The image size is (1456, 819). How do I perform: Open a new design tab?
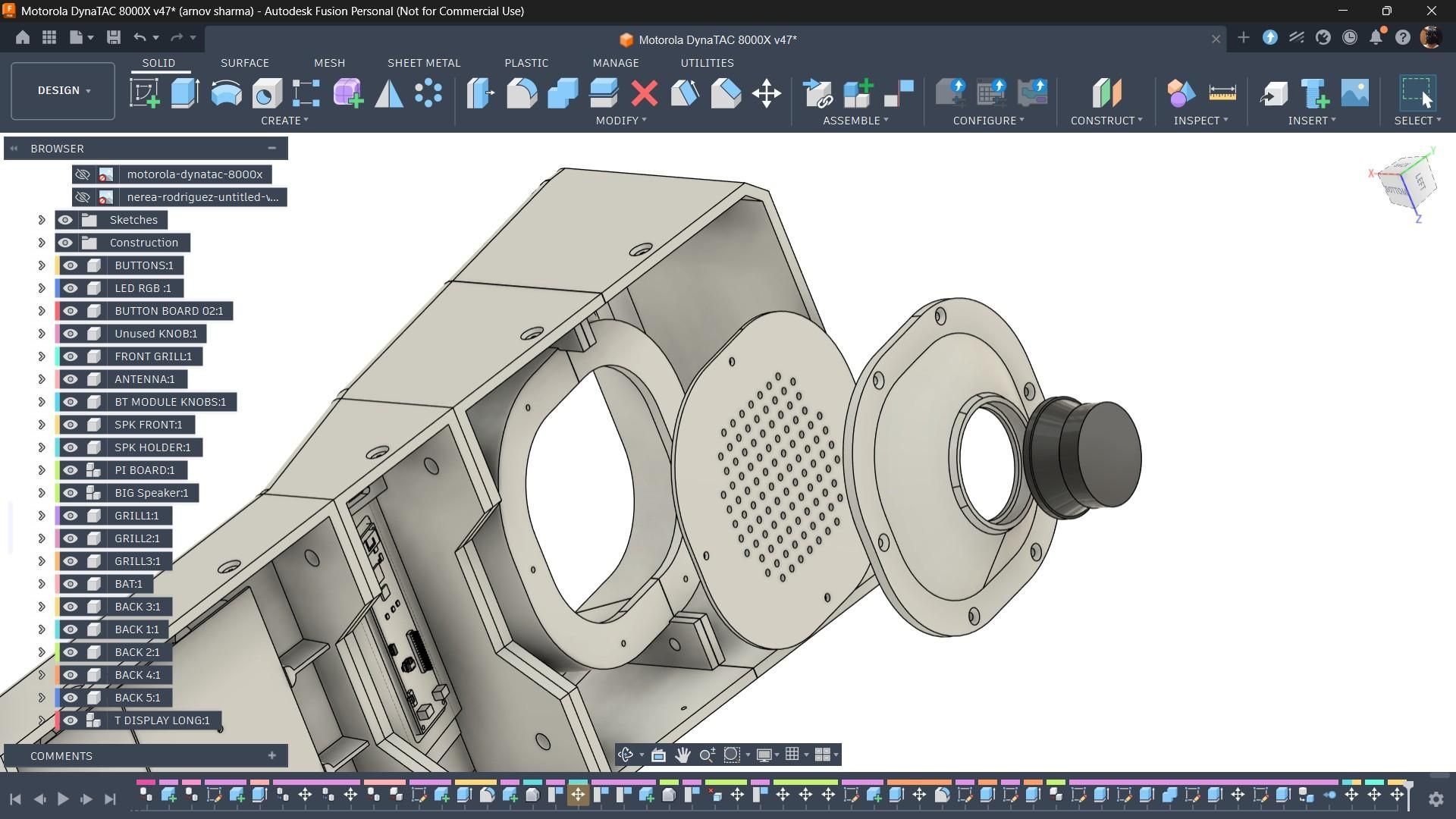pyautogui.click(x=1243, y=38)
